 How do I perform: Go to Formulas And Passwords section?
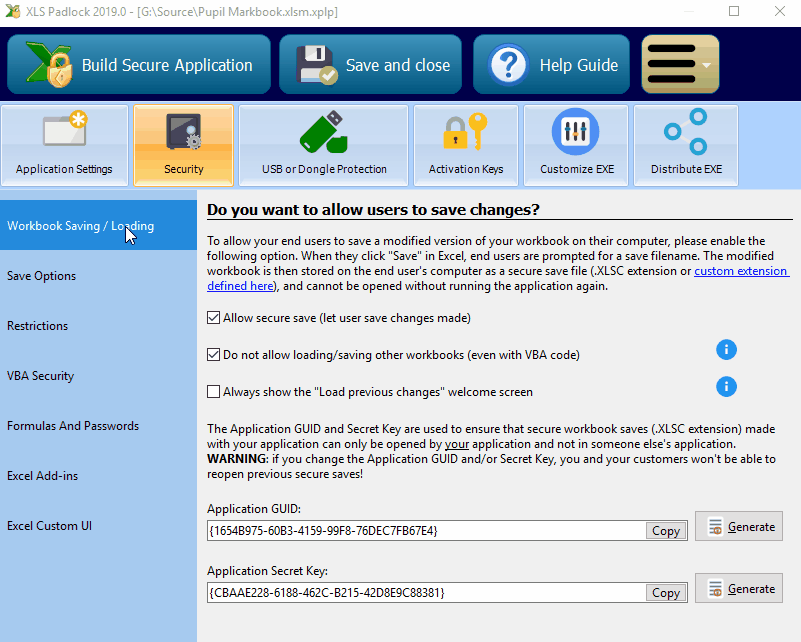pos(73,426)
